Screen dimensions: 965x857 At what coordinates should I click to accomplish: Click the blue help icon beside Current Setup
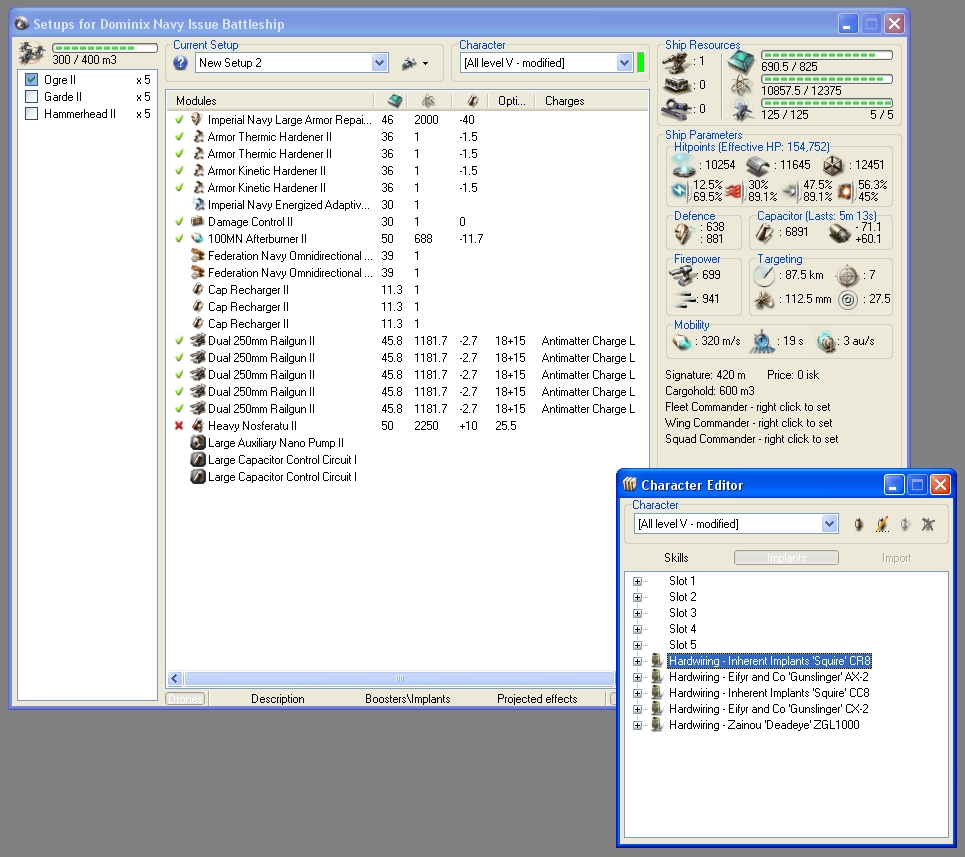tap(181, 63)
